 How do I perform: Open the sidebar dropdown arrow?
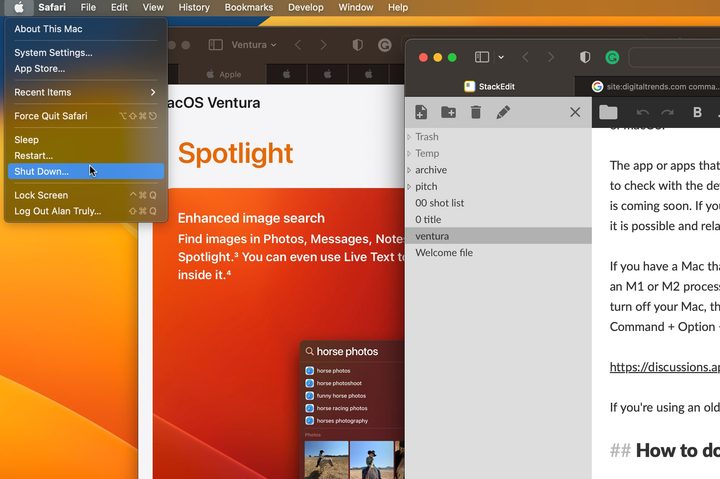[501, 57]
